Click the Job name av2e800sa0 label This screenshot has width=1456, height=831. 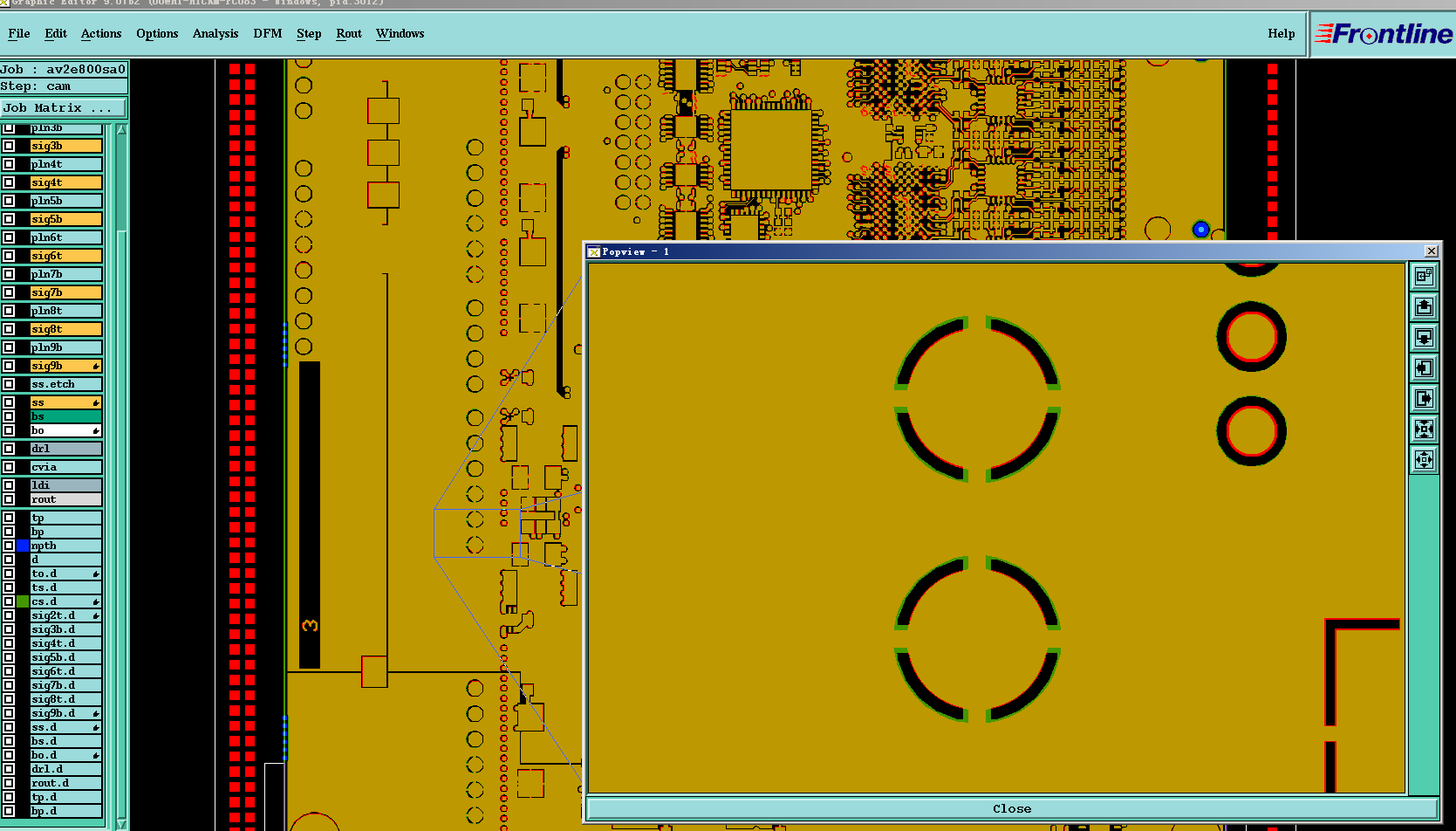click(x=64, y=70)
